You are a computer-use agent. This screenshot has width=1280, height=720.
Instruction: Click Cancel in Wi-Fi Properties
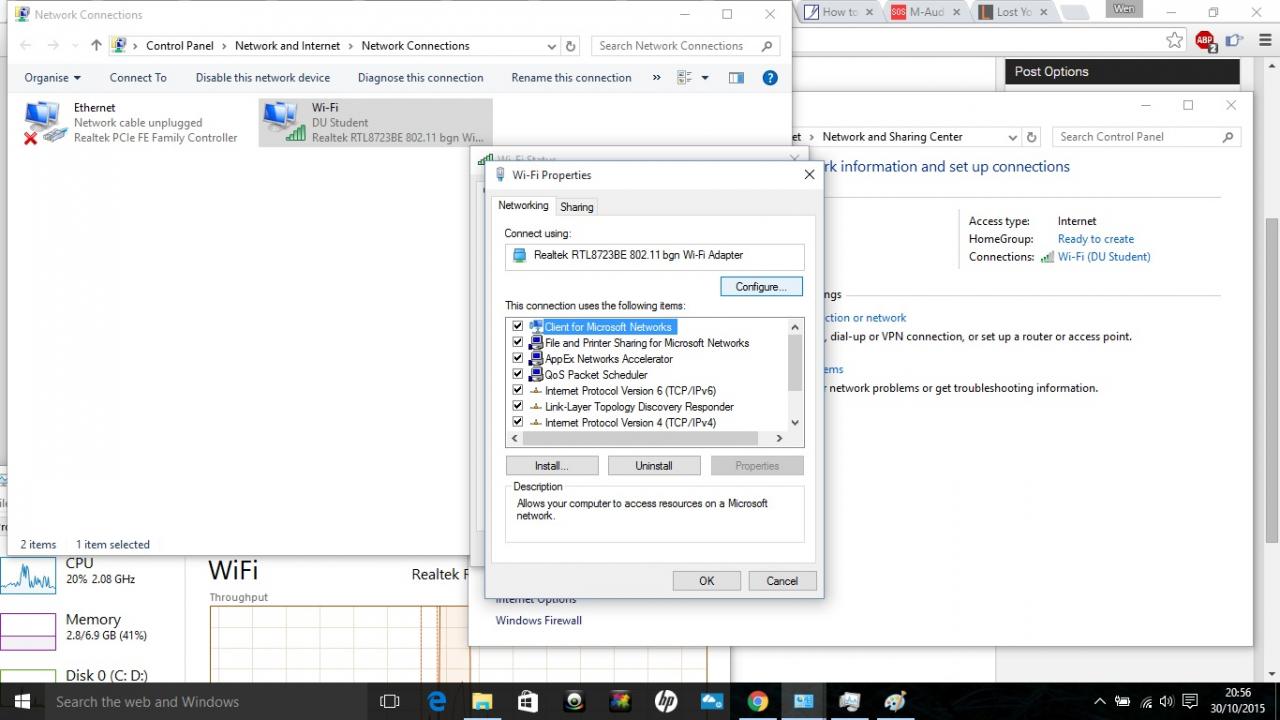(782, 581)
